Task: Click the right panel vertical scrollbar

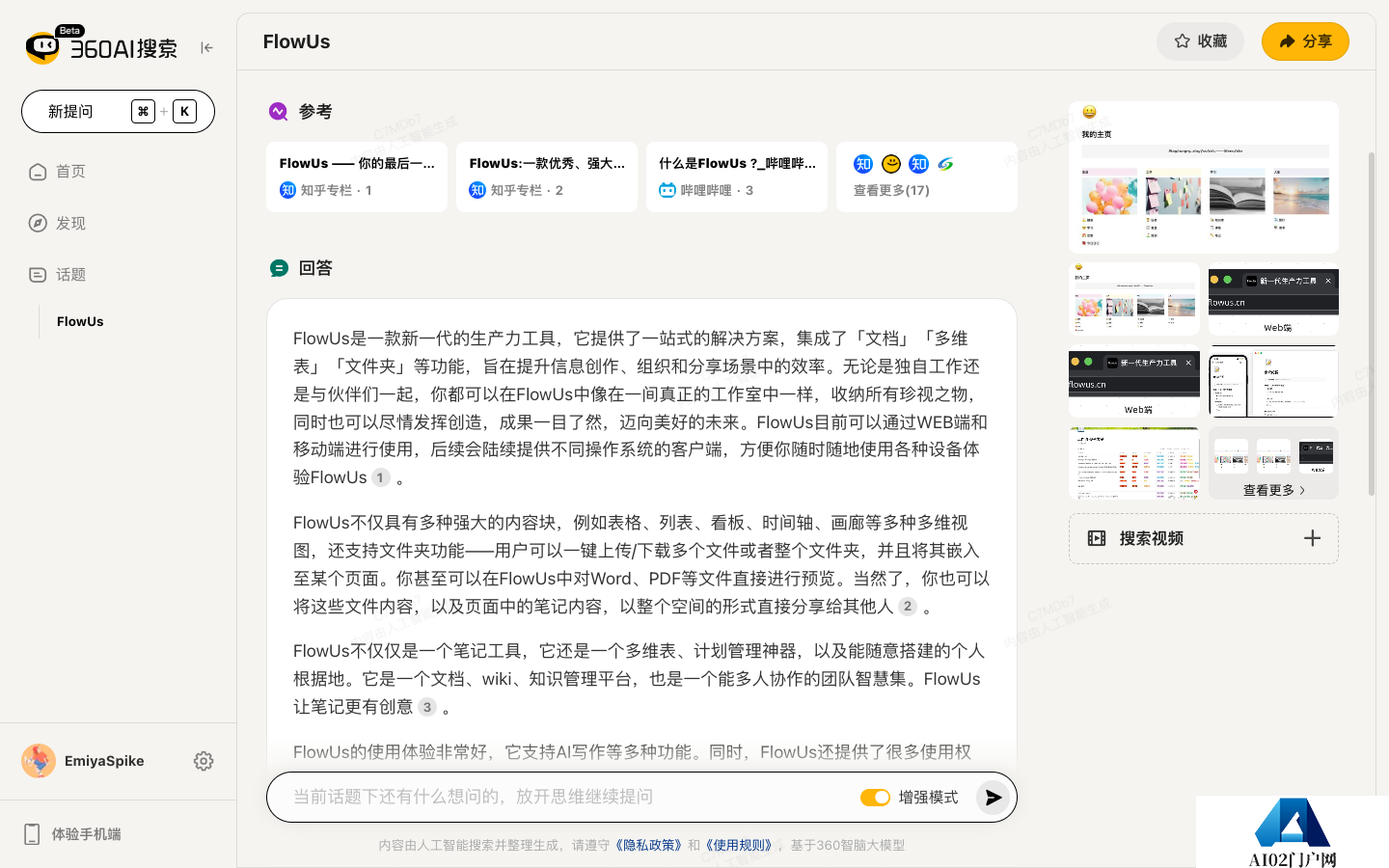Action: (x=1372, y=323)
